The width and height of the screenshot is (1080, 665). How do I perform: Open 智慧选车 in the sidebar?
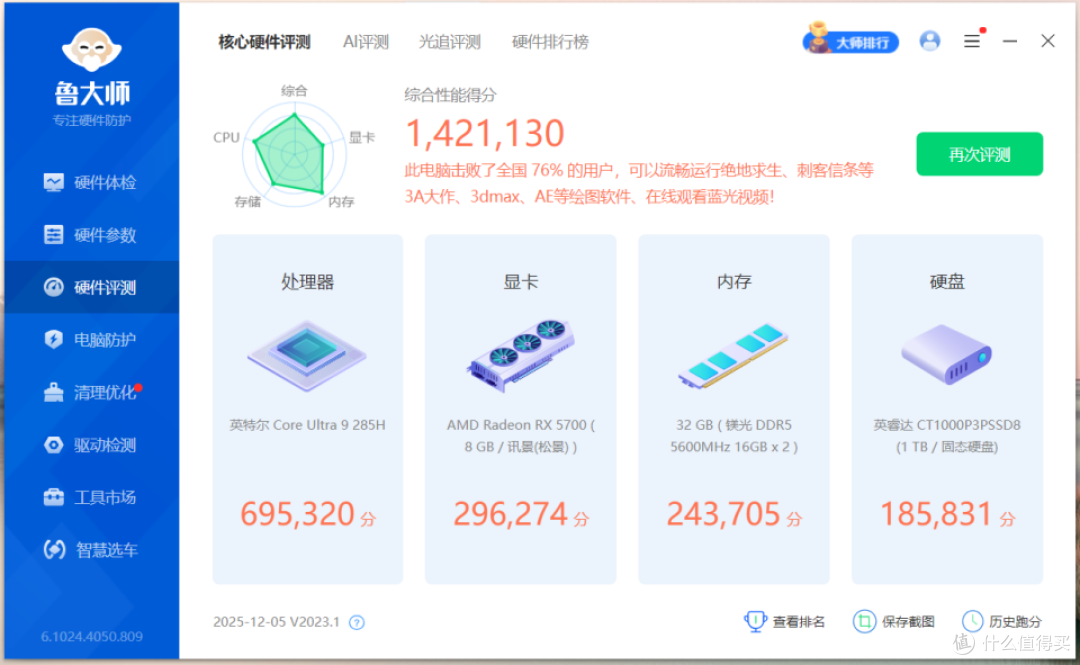[x=91, y=549]
